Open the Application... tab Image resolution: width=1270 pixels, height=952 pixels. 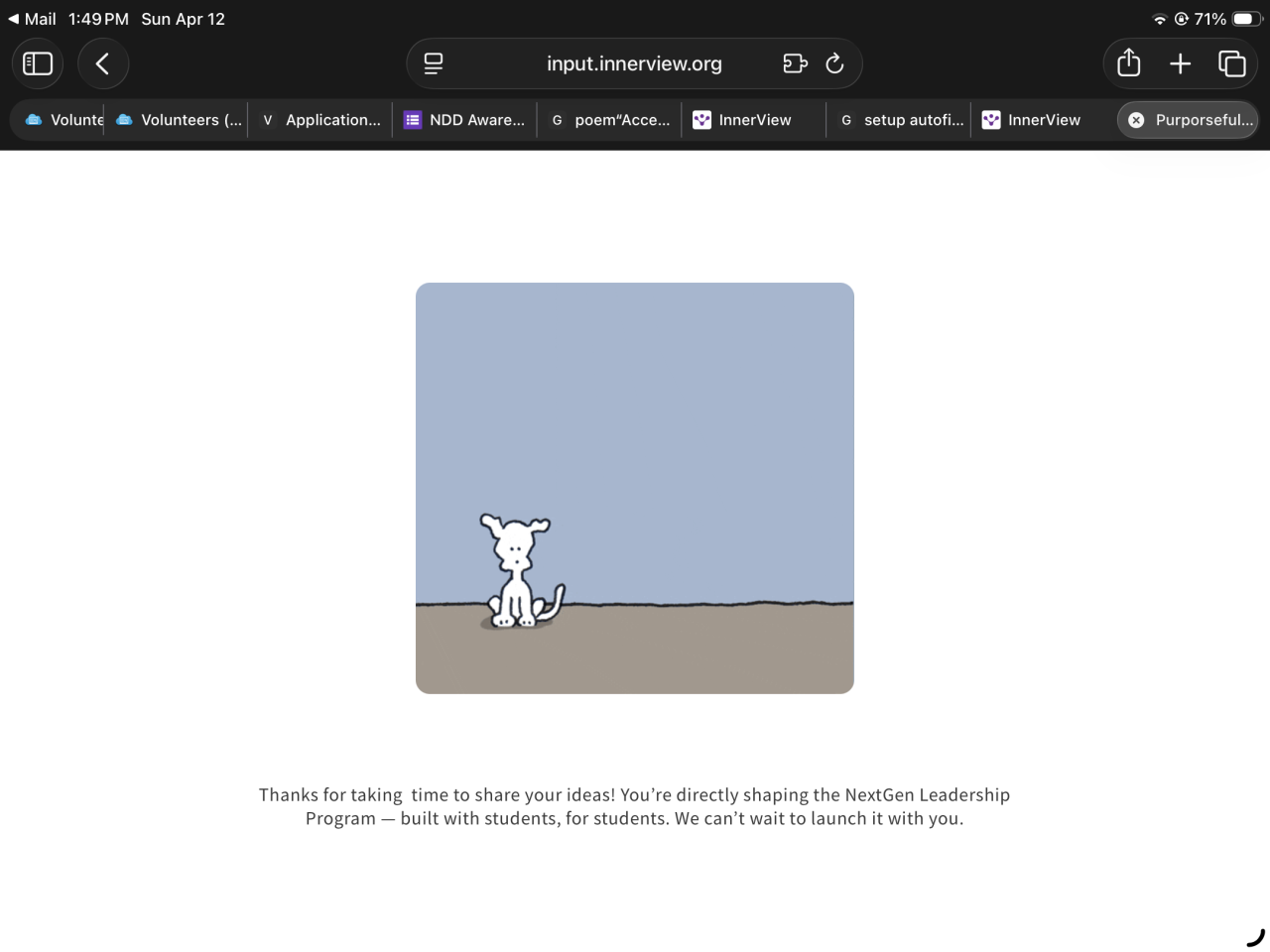click(x=320, y=120)
